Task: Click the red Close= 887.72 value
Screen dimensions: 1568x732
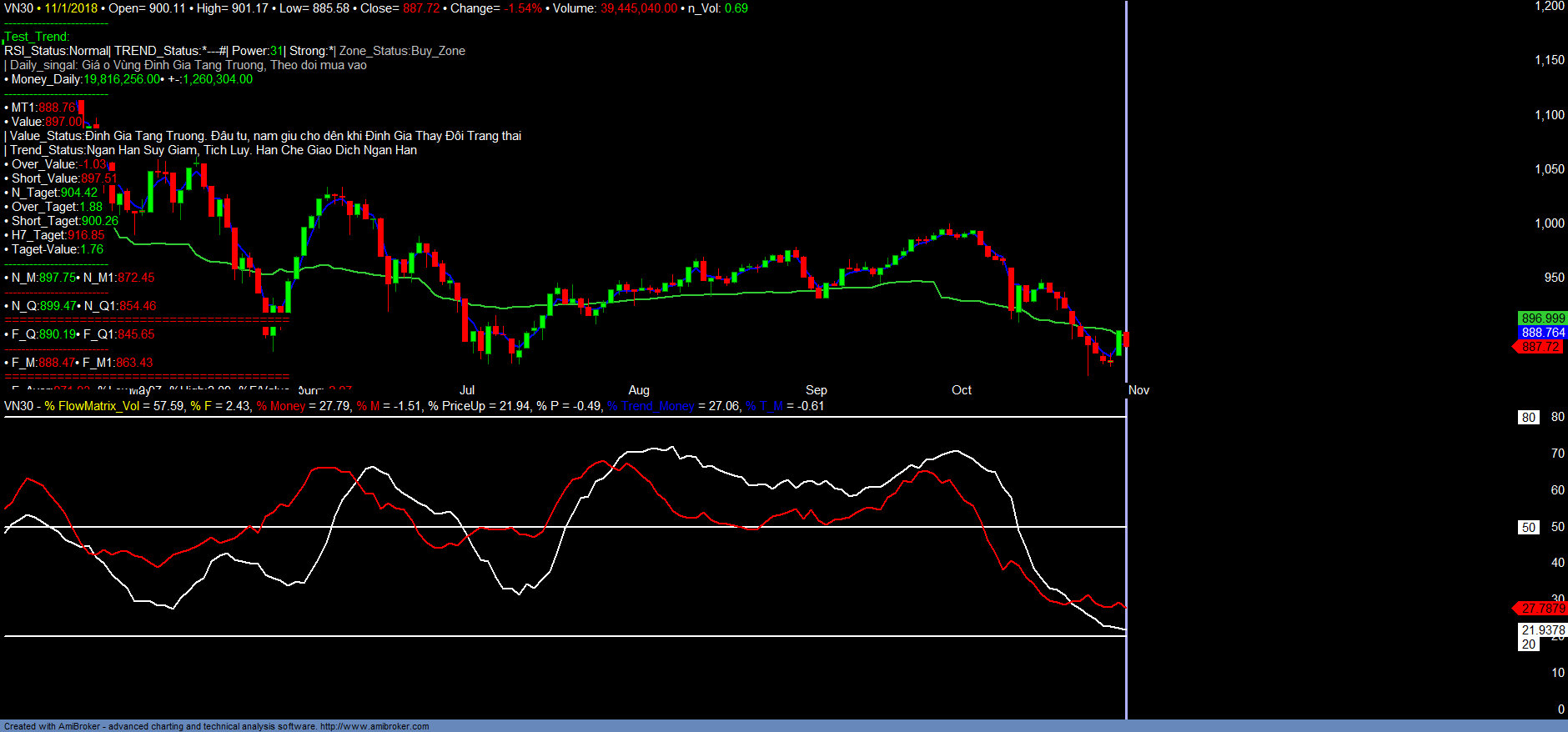Action: (x=421, y=8)
